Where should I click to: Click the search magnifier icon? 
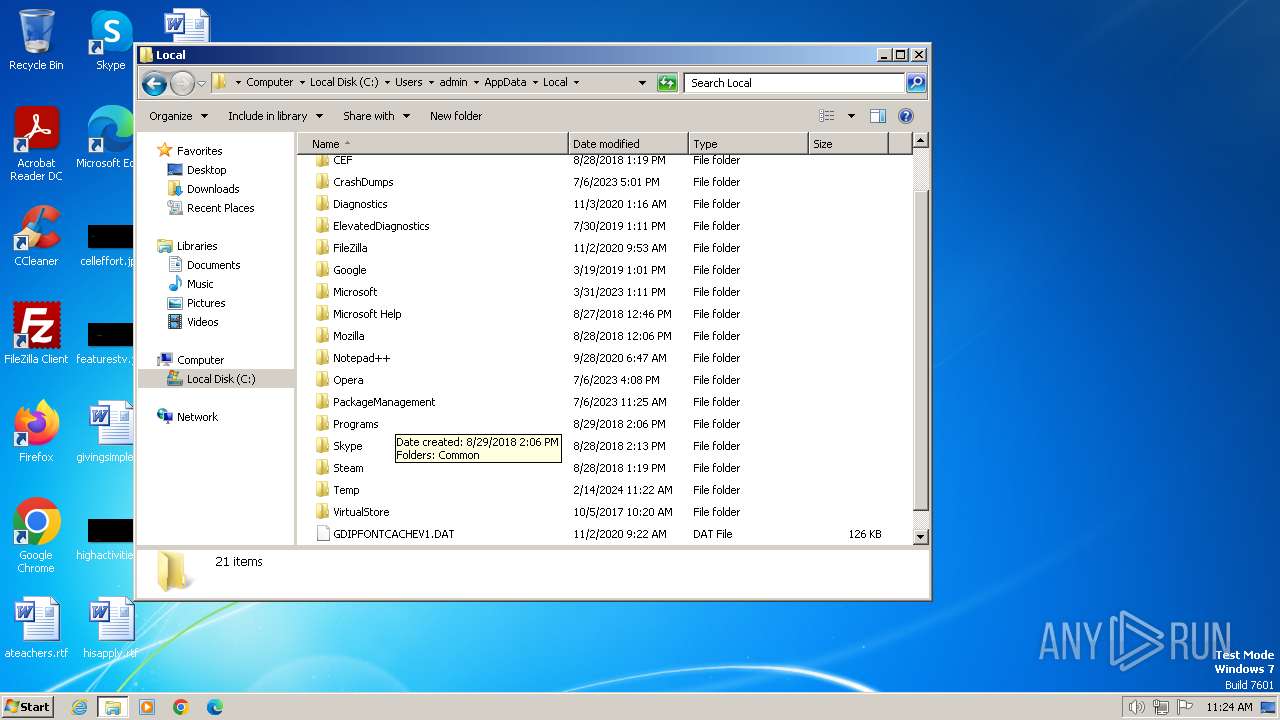point(915,83)
